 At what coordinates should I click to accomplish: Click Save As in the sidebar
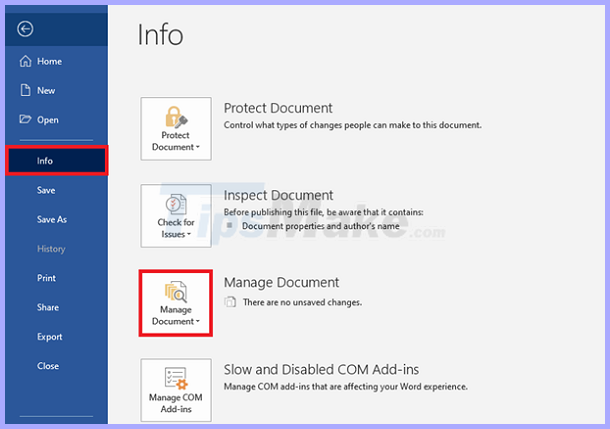point(56,219)
